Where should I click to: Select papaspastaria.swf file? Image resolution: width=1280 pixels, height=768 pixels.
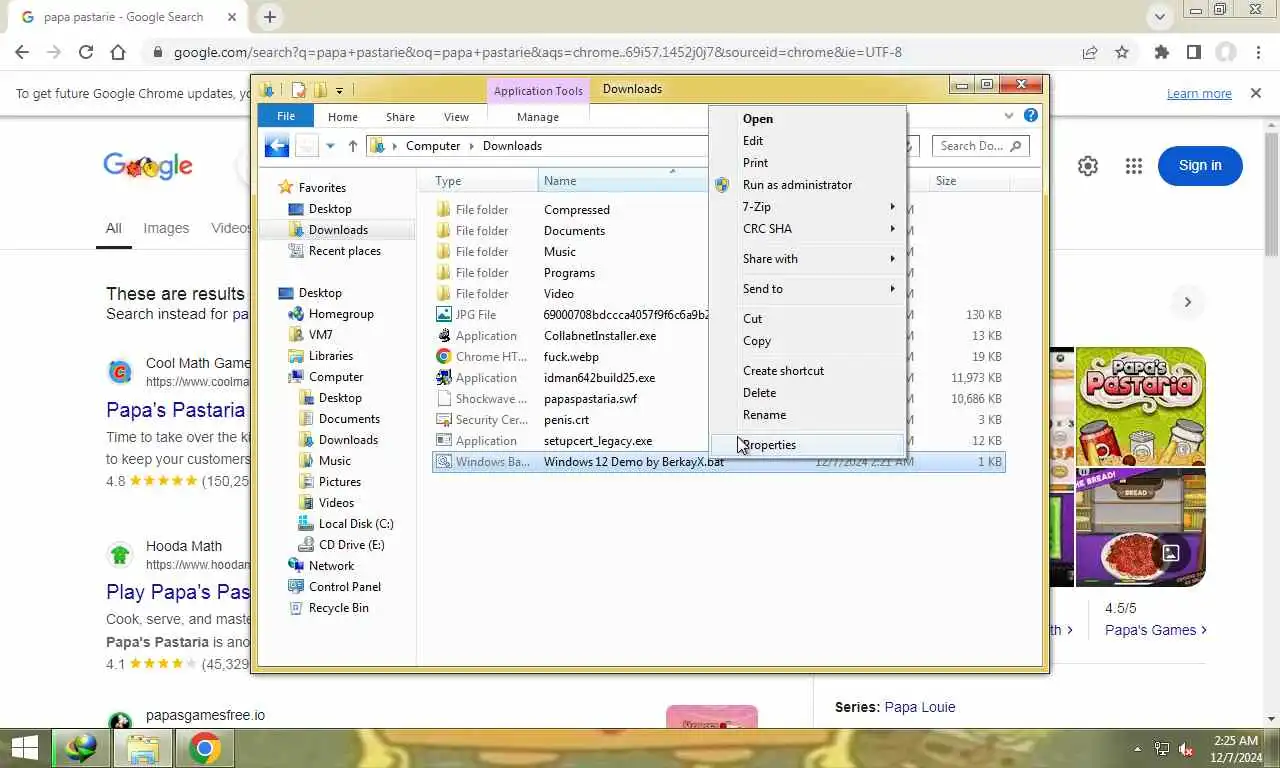coord(590,399)
